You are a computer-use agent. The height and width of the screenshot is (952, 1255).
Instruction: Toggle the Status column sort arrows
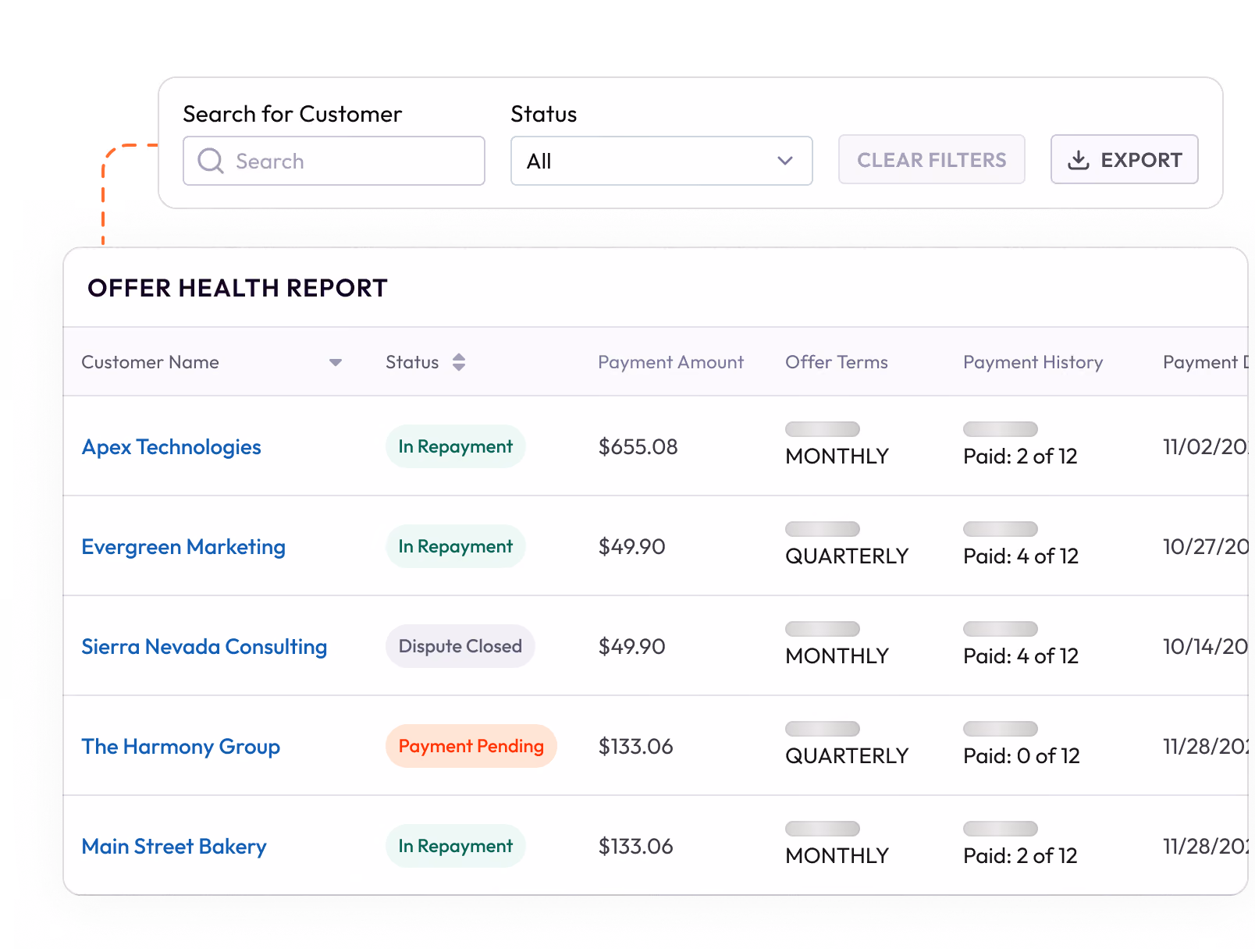pos(459,362)
